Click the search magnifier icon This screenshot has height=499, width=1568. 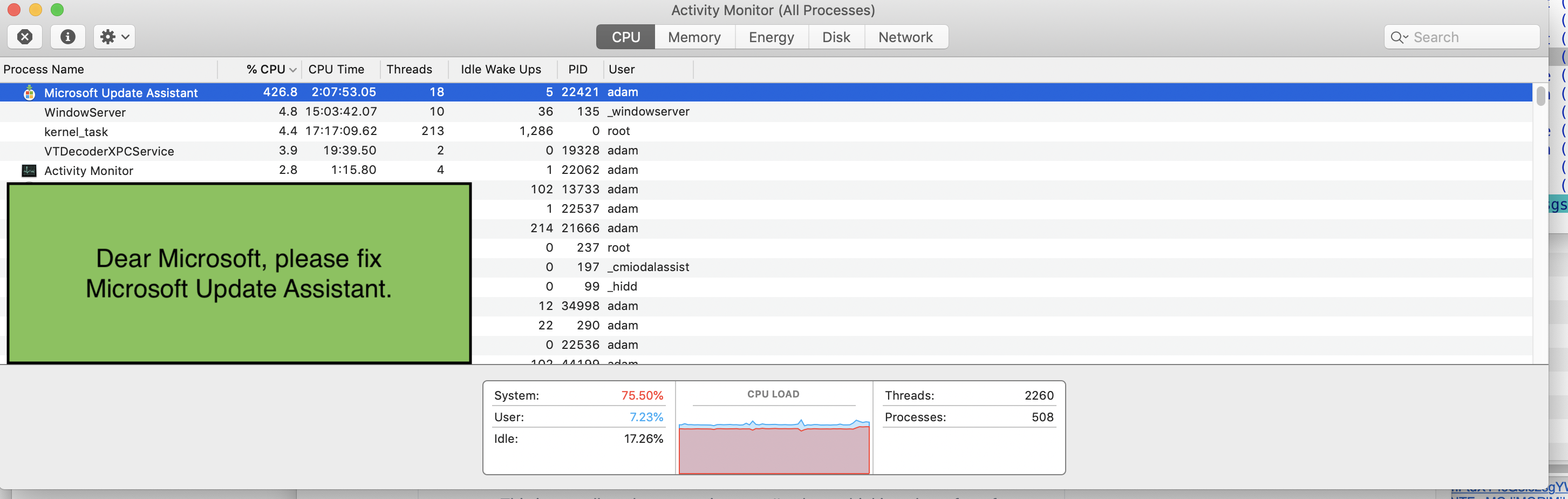pyautogui.click(x=1399, y=37)
